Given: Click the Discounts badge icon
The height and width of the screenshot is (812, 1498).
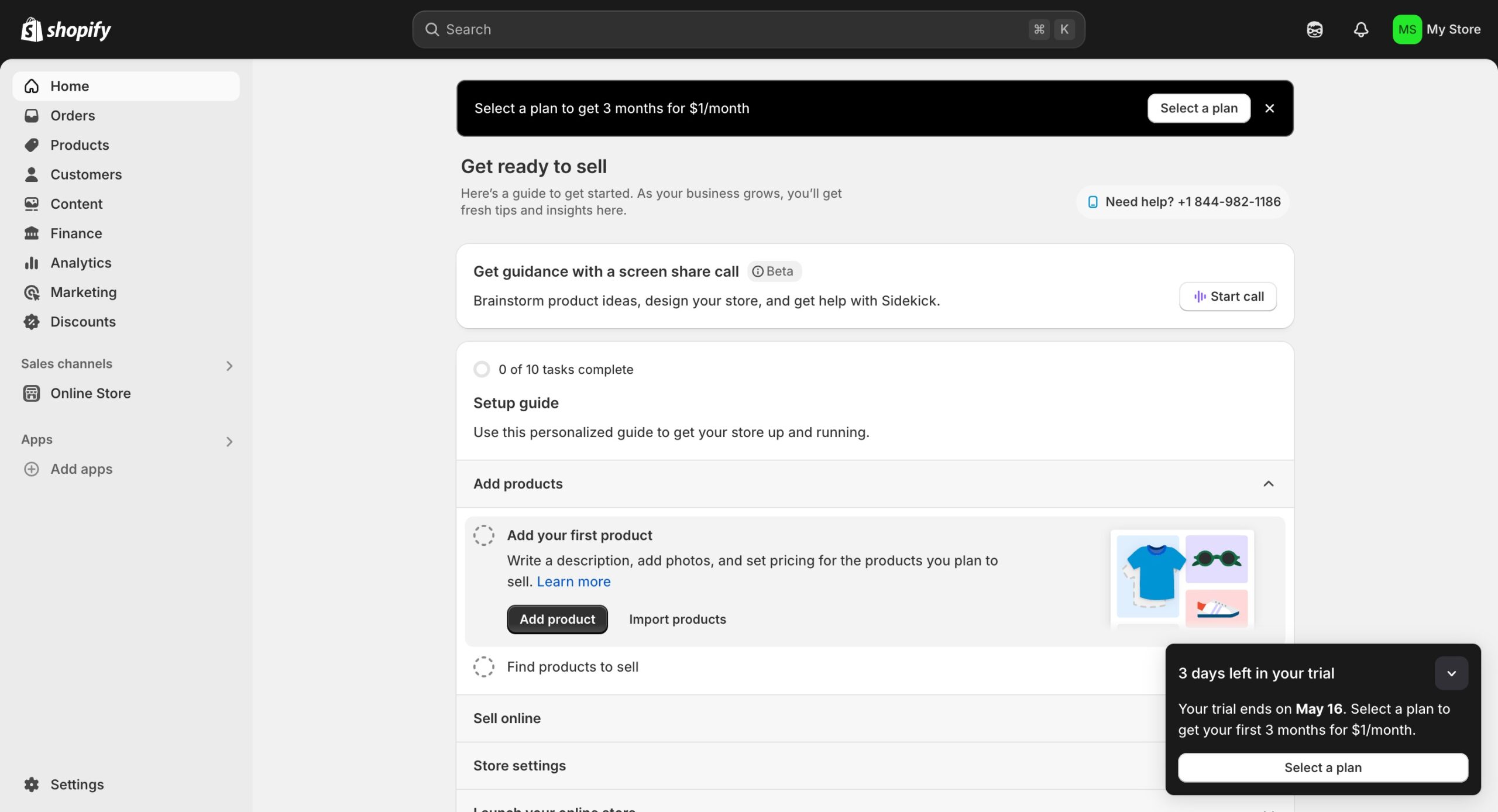Looking at the screenshot, I should tap(32, 322).
